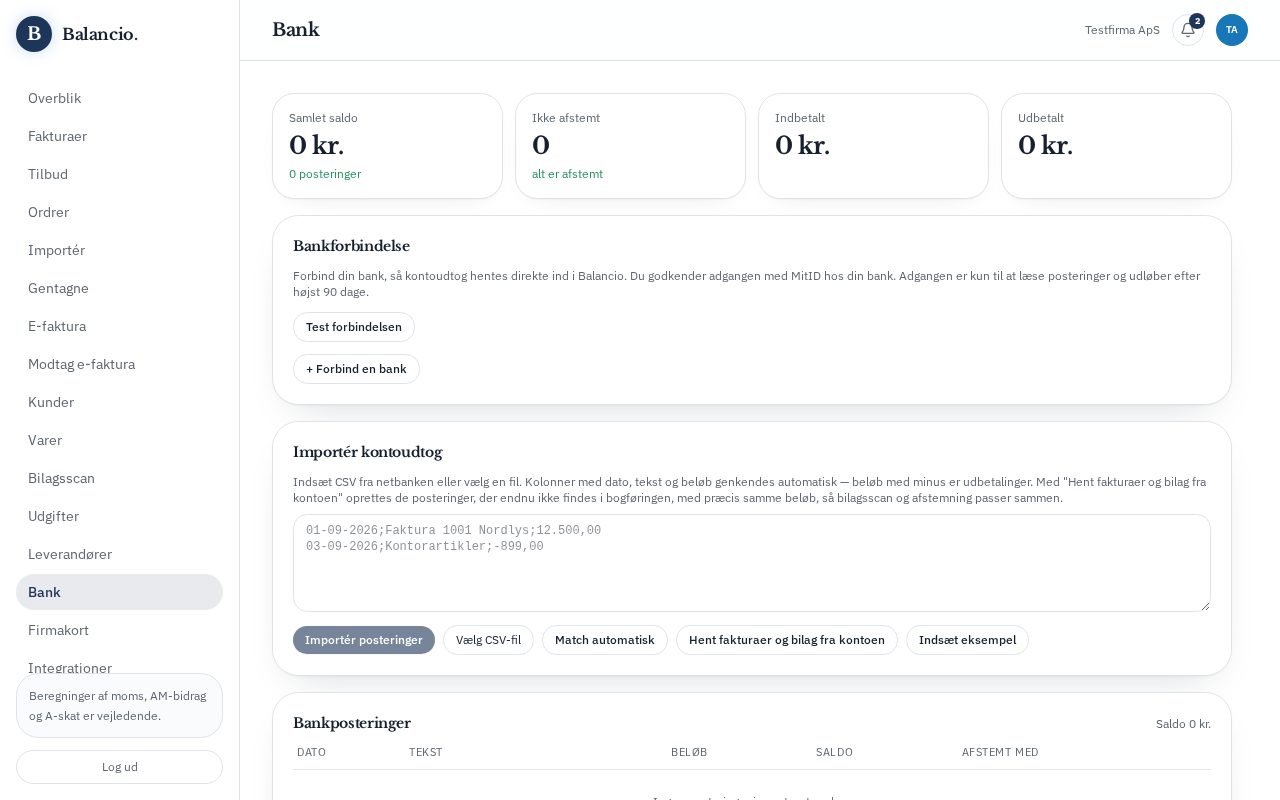The height and width of the screenshot is (800, 1280).
Task: Click the TEKST column header
Action: point(425,752)
